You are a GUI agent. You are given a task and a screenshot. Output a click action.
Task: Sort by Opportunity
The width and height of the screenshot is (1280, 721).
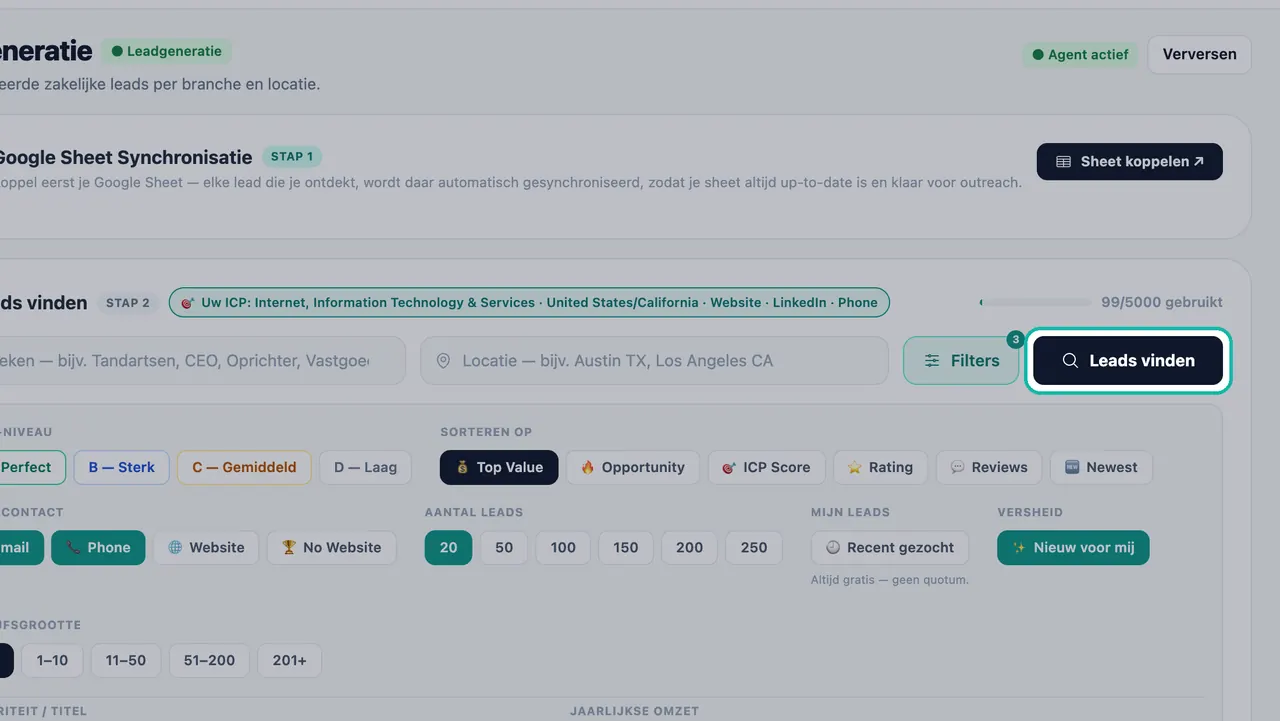tap(633, 467)
